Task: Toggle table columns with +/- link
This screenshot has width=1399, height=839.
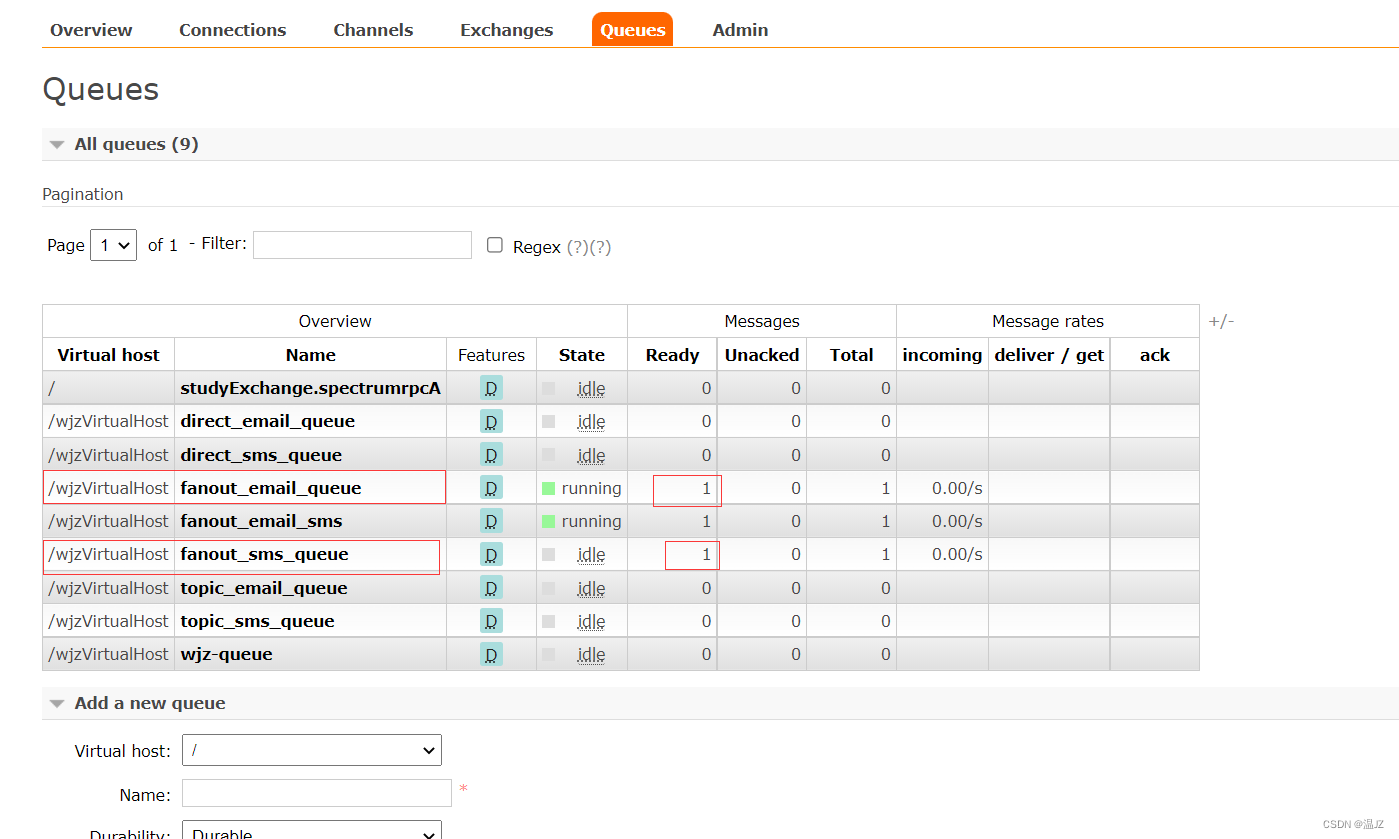Action: (x=1221, y=321)
